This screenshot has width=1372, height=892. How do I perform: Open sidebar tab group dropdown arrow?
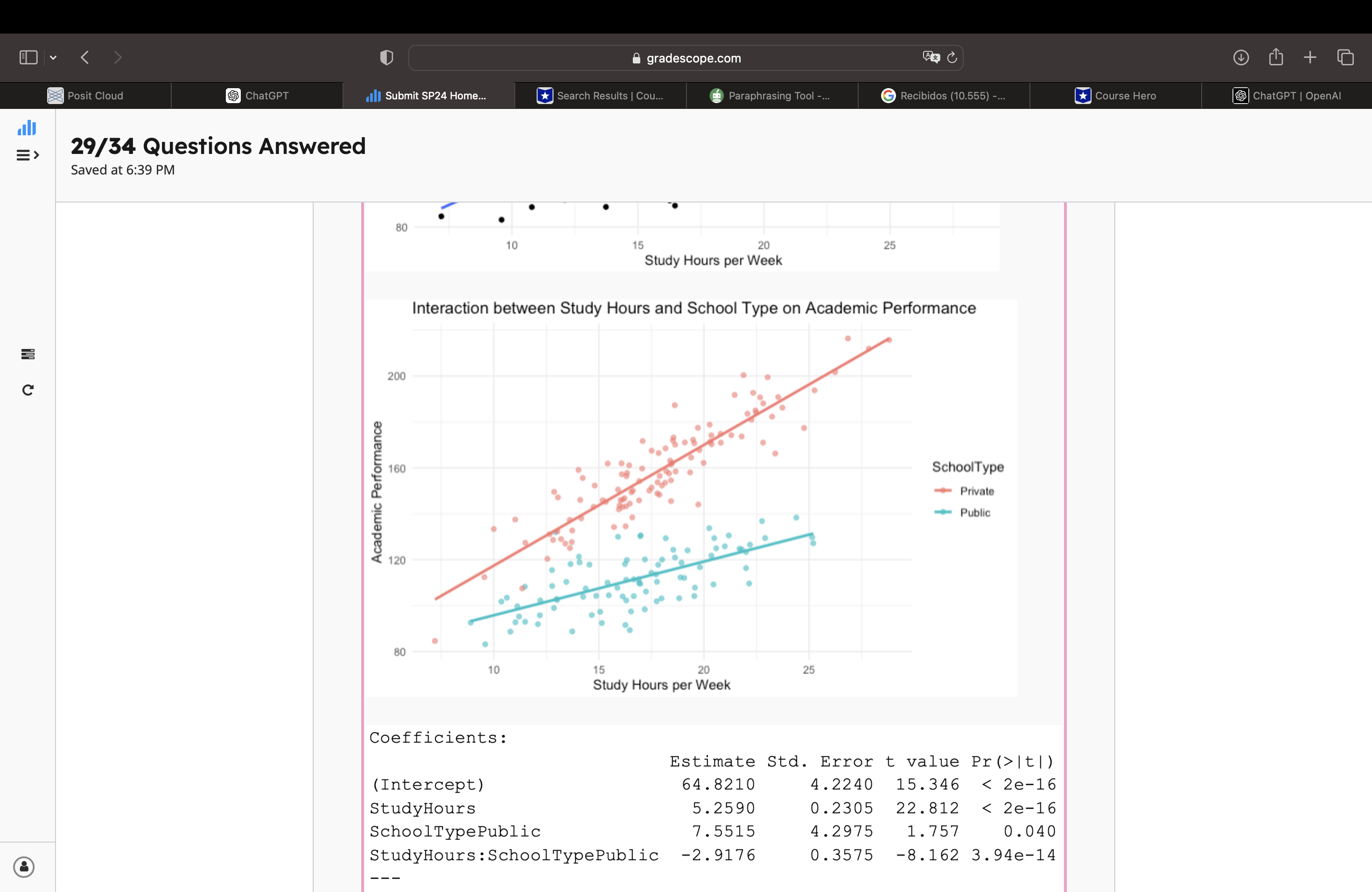(x=53, y=58)
